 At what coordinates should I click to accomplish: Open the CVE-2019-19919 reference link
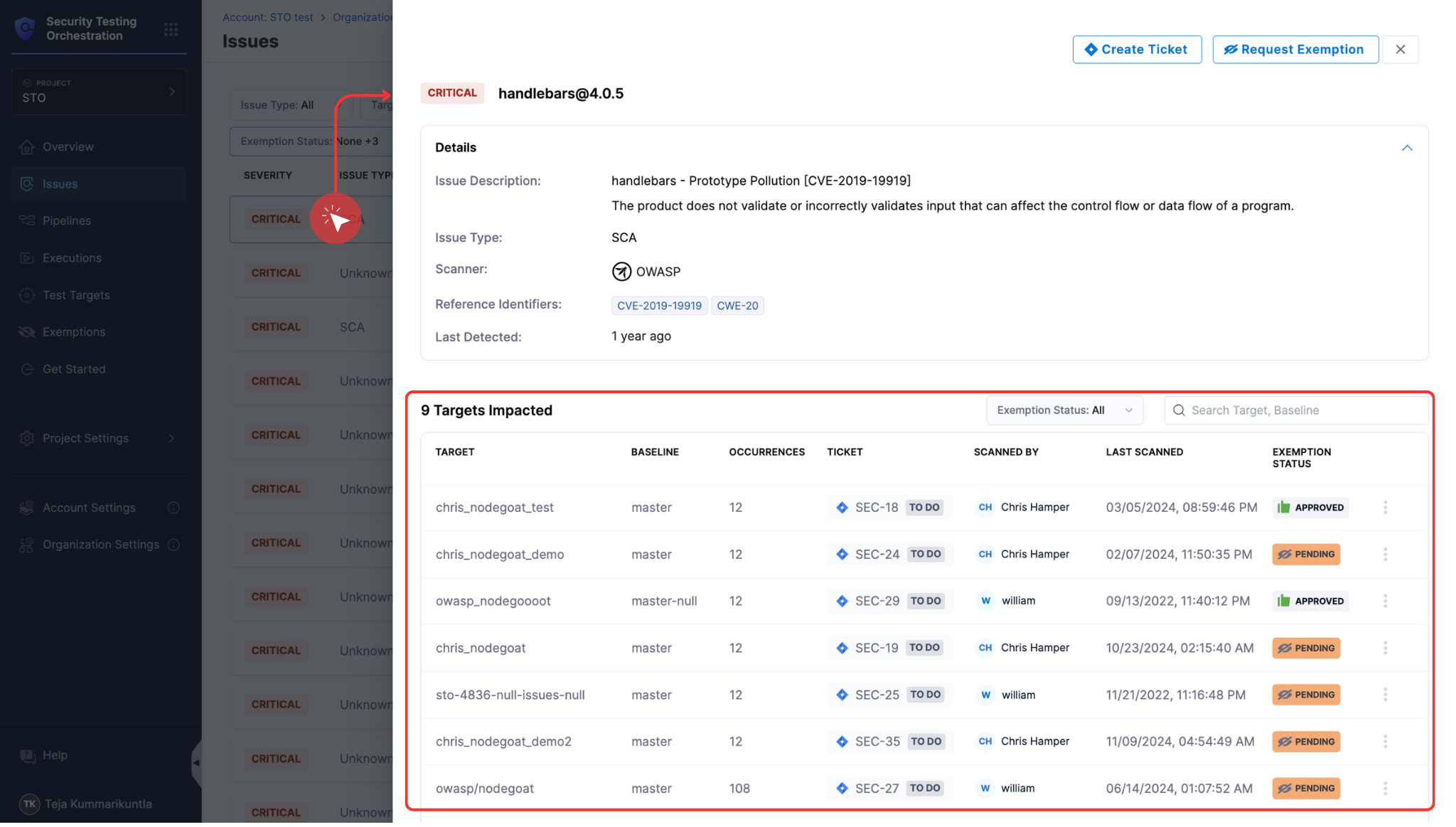click(658, 306)
